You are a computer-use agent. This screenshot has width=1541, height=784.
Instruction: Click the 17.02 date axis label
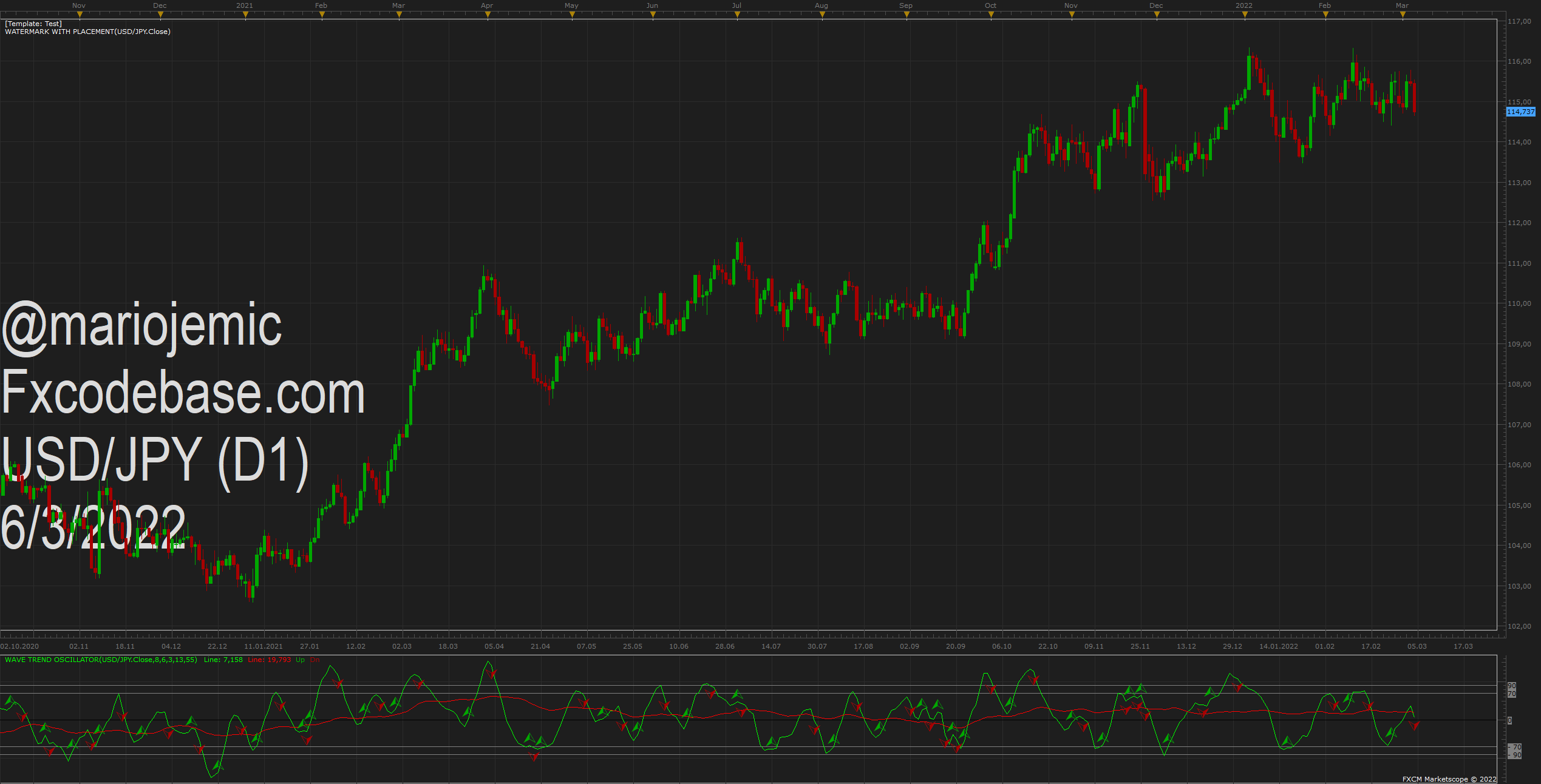(x=1371, y=646)
